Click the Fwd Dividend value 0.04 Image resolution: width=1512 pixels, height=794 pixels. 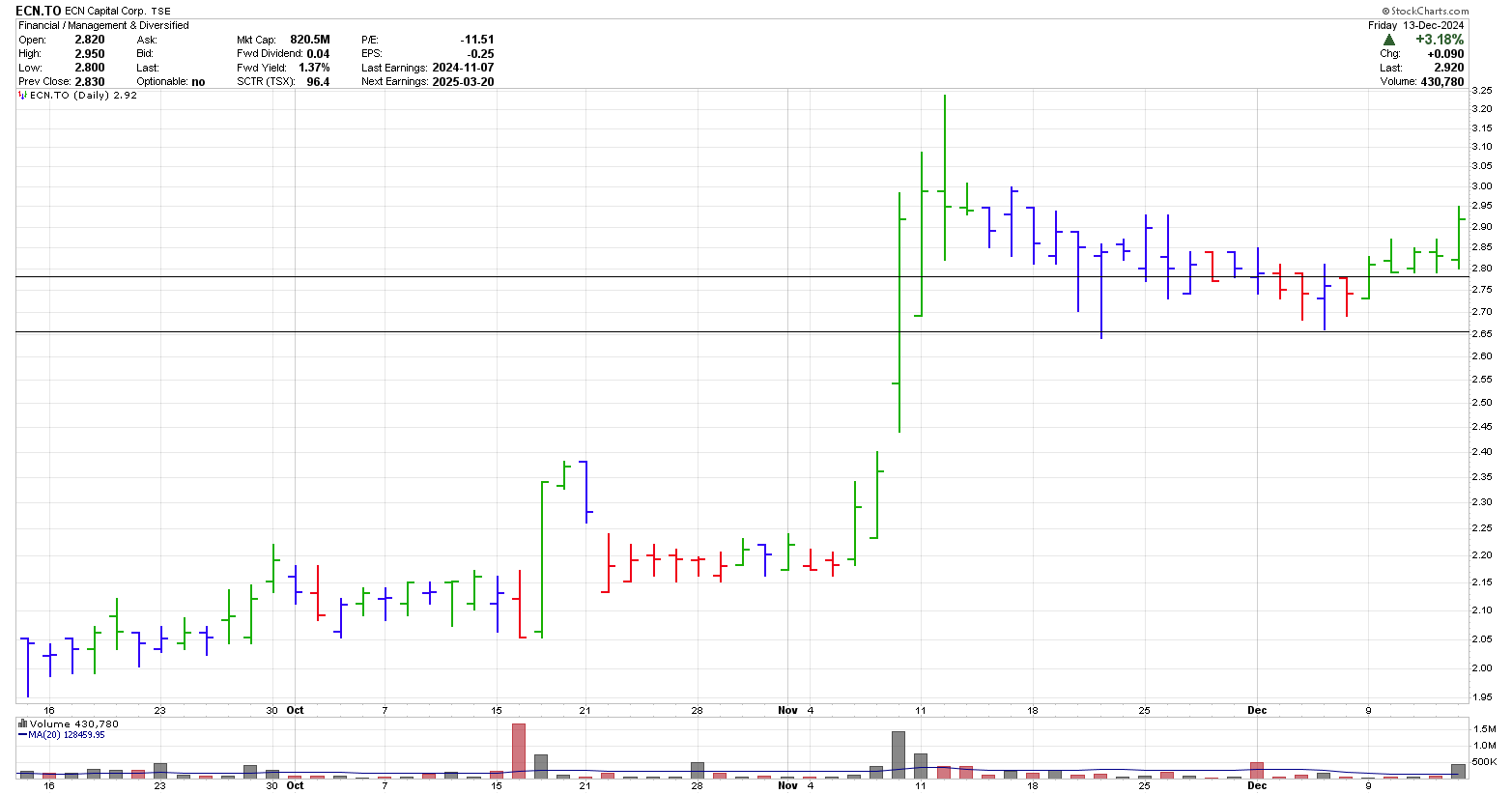(x=318, y=54)
